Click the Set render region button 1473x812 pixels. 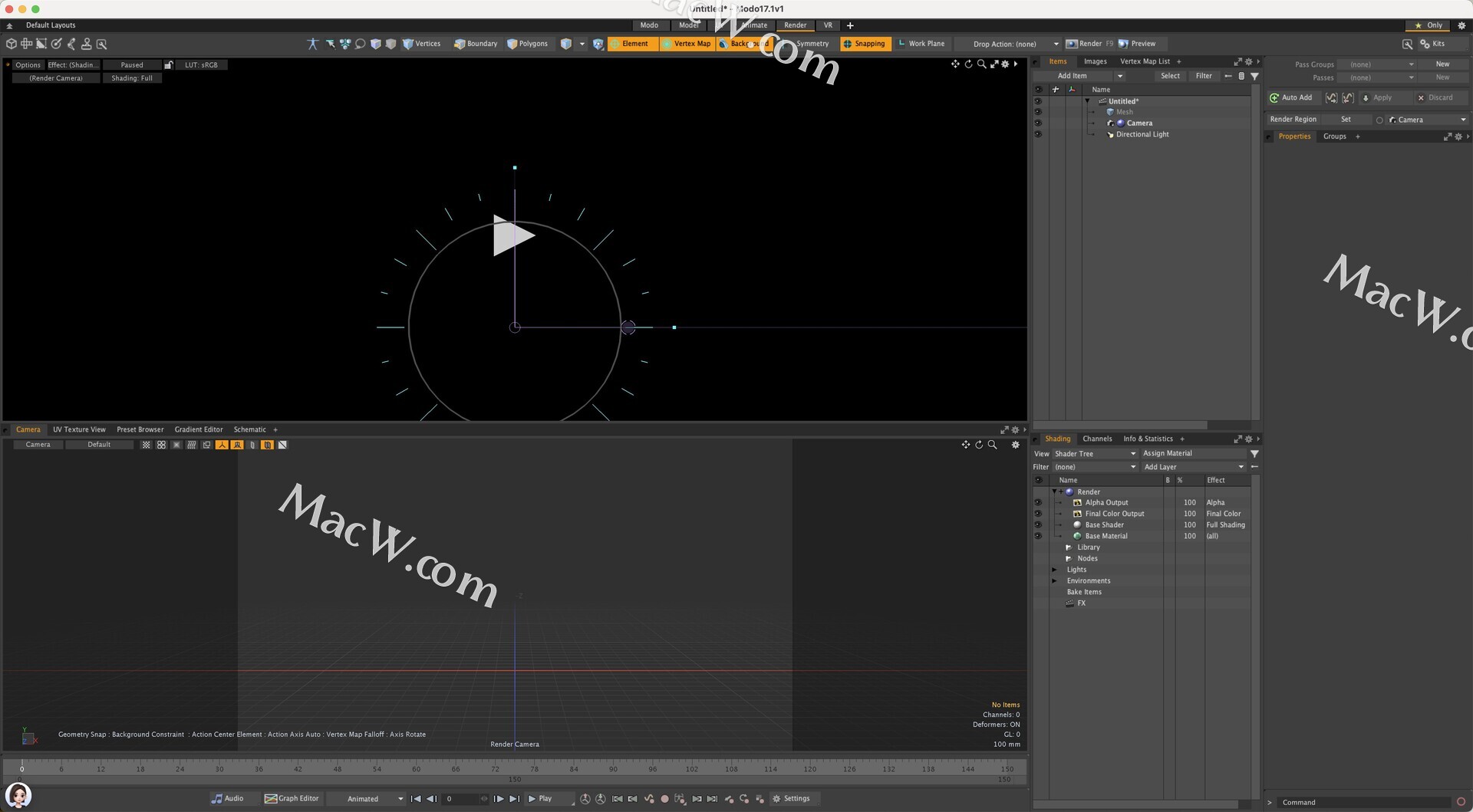click(x=1346, y=120)
